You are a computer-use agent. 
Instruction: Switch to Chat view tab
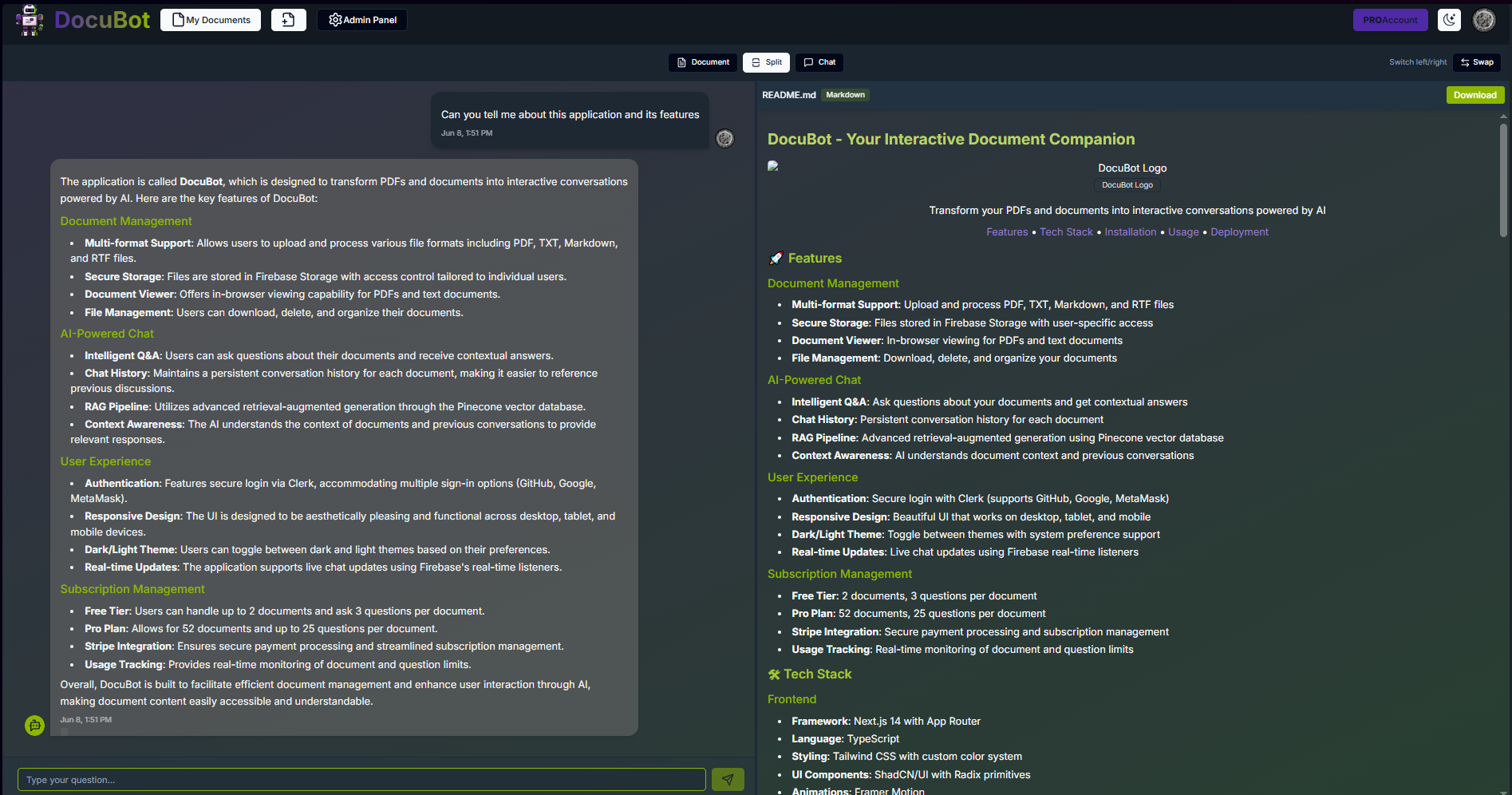pos(819,62)
